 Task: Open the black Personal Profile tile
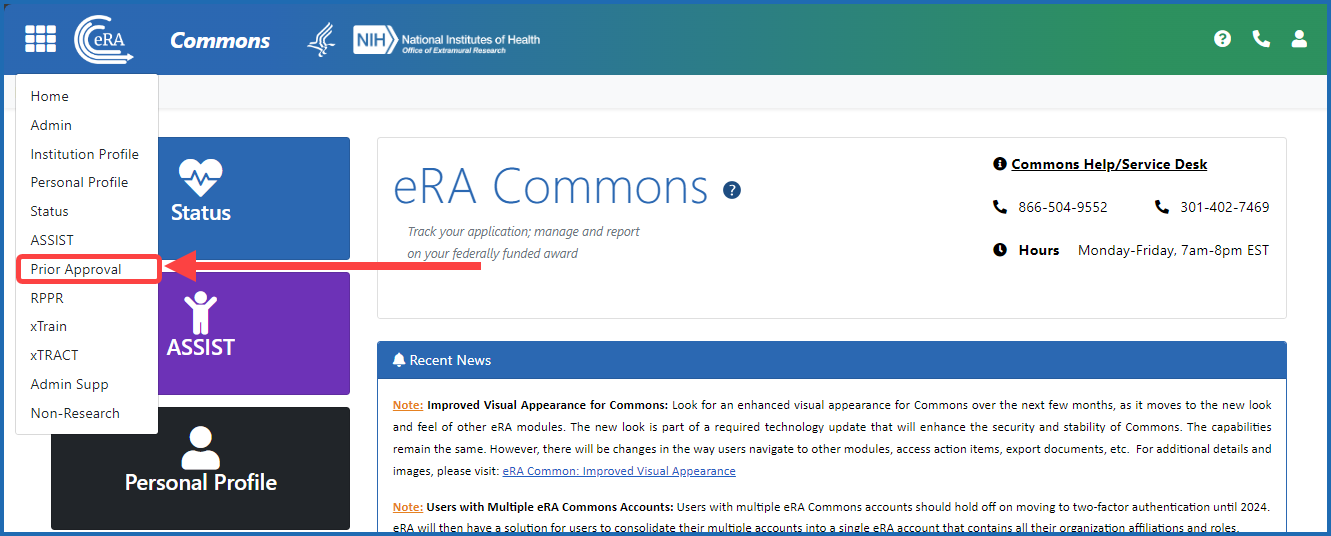click(201, 468)
